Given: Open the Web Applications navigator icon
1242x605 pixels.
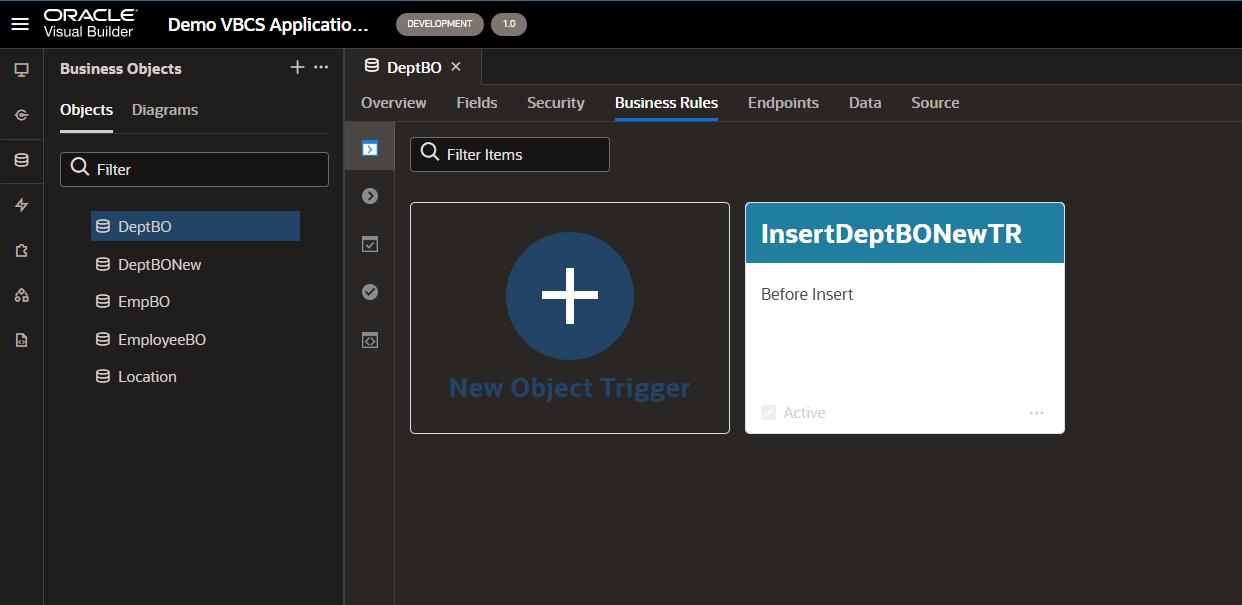Looking at the screenshot, I should [x=21, y=70].
